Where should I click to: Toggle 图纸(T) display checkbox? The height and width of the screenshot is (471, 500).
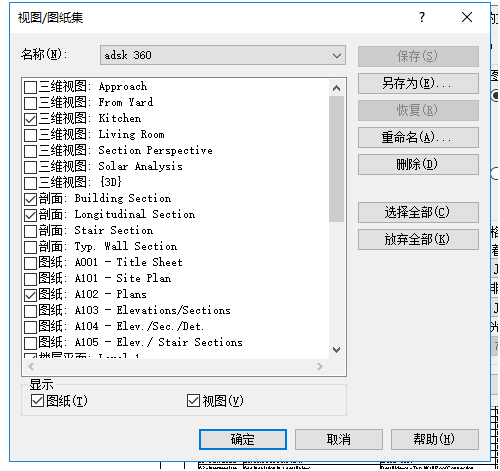[x=37, y=401]
